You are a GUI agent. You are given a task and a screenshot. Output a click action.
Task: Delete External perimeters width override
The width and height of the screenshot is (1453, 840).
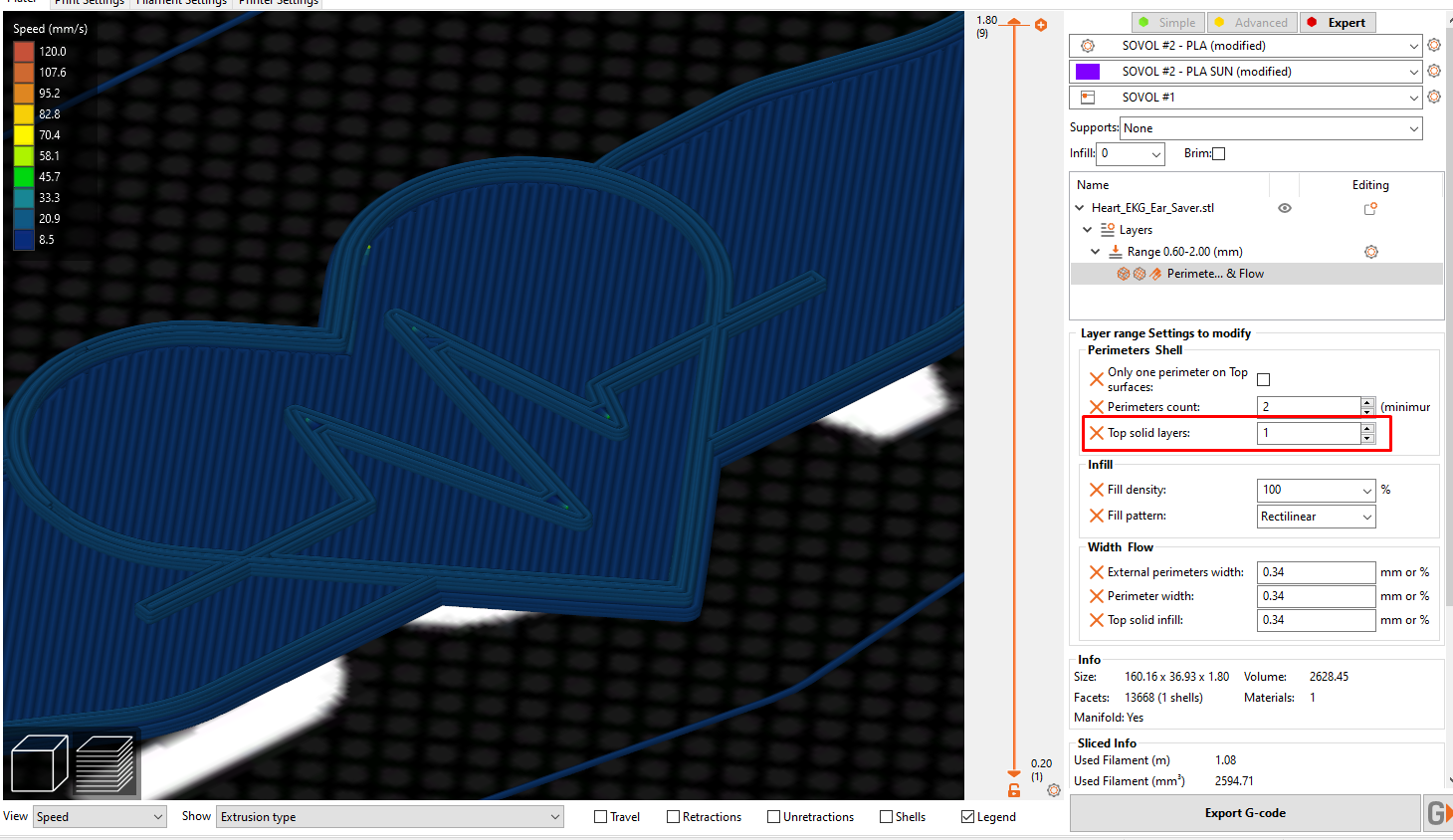pyautogui.click(x=1096, y=572)
